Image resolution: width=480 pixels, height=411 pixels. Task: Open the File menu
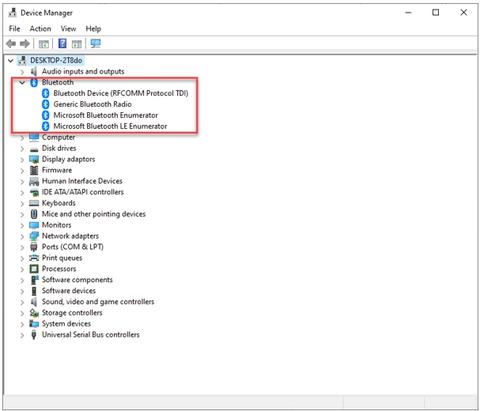(x=14, y=29)
